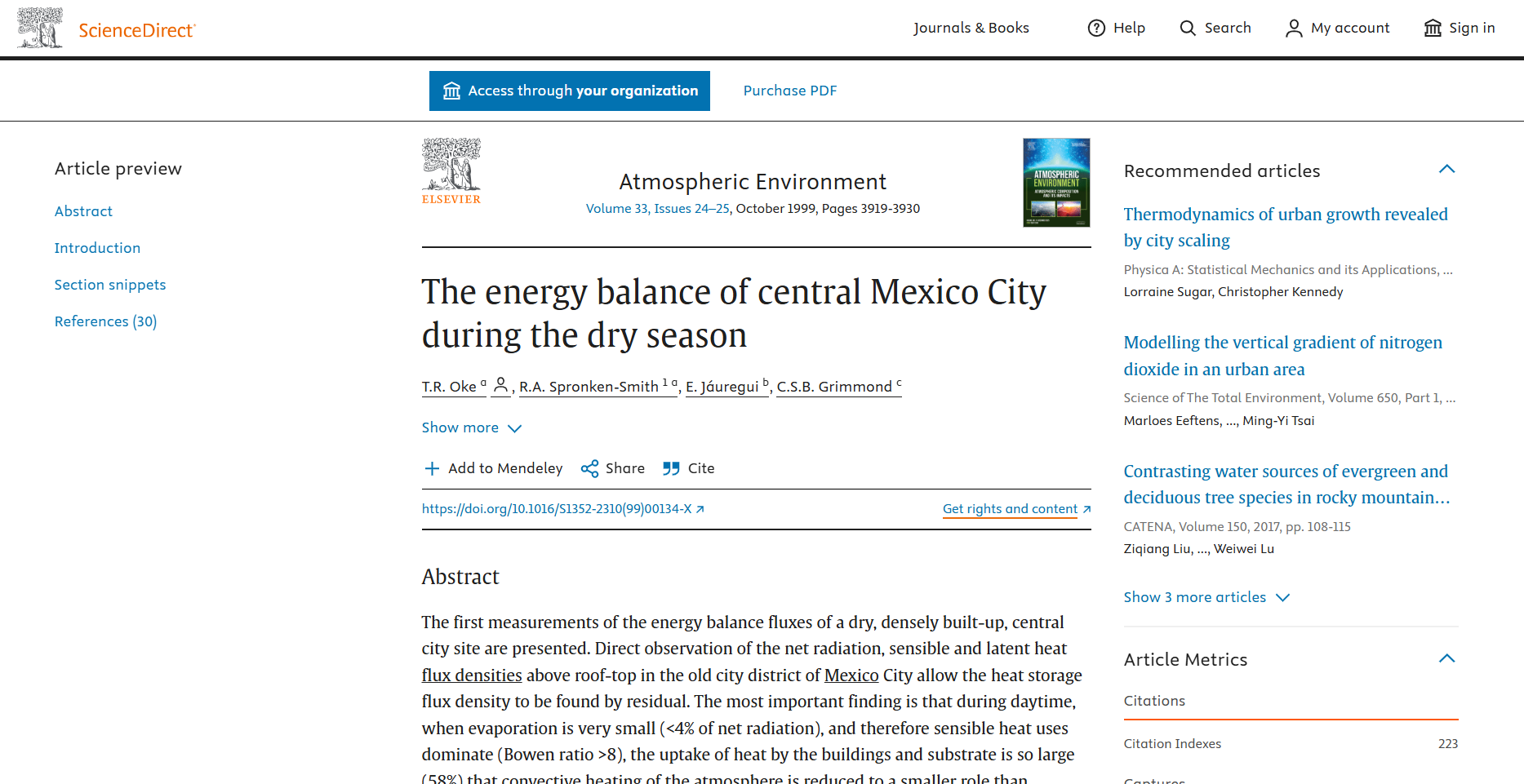Click the Sign in icon
This screenshot has width=1524, height=784.
coord(1433,27)
